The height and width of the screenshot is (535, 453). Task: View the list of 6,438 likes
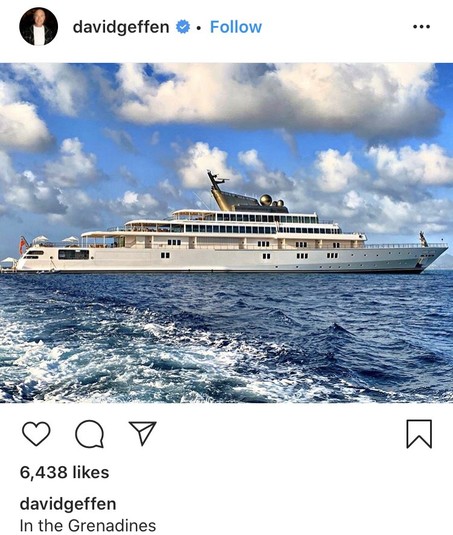64,473
